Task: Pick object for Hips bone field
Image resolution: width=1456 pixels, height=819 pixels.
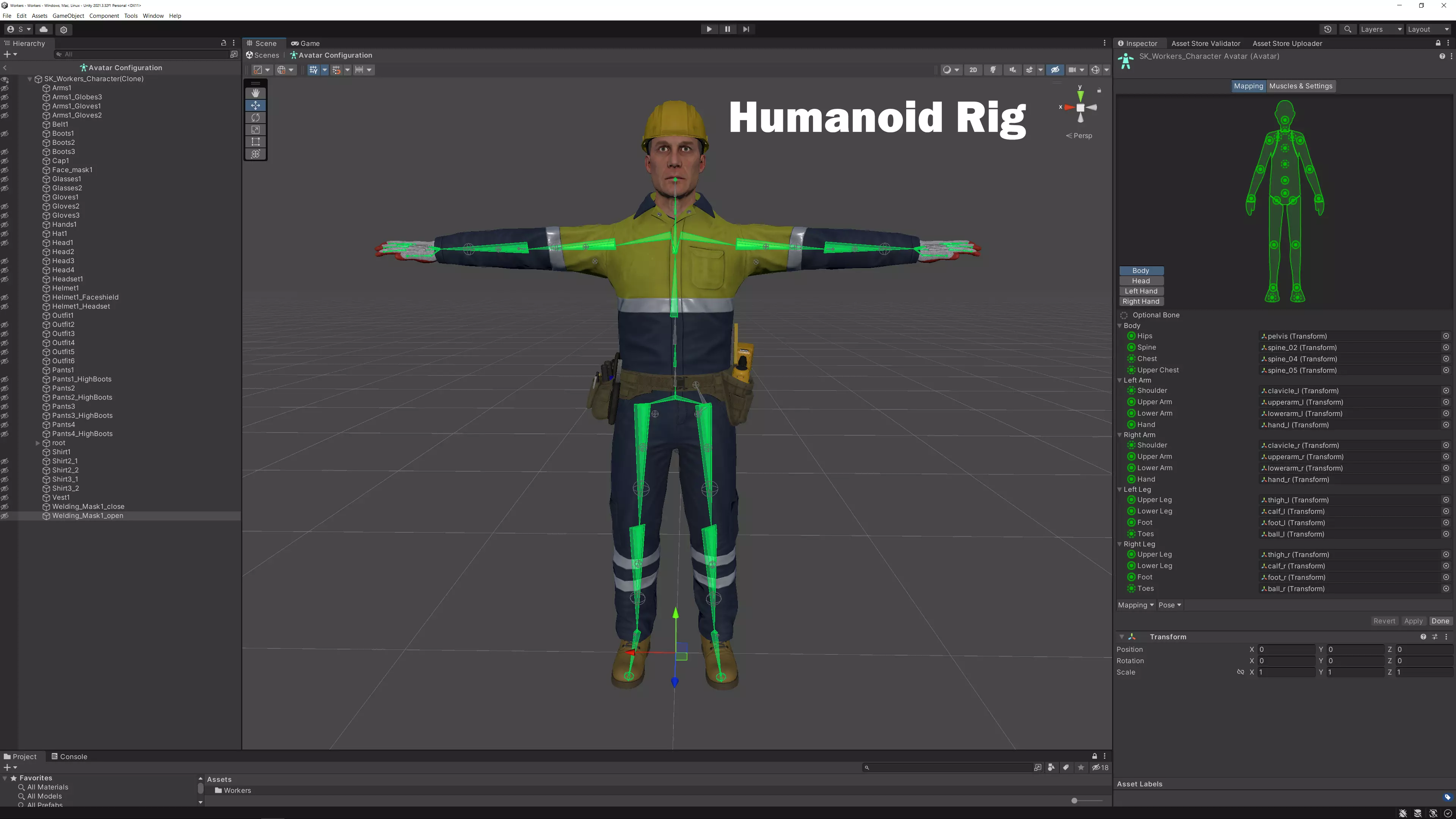Action: [x=1446, y=336]
